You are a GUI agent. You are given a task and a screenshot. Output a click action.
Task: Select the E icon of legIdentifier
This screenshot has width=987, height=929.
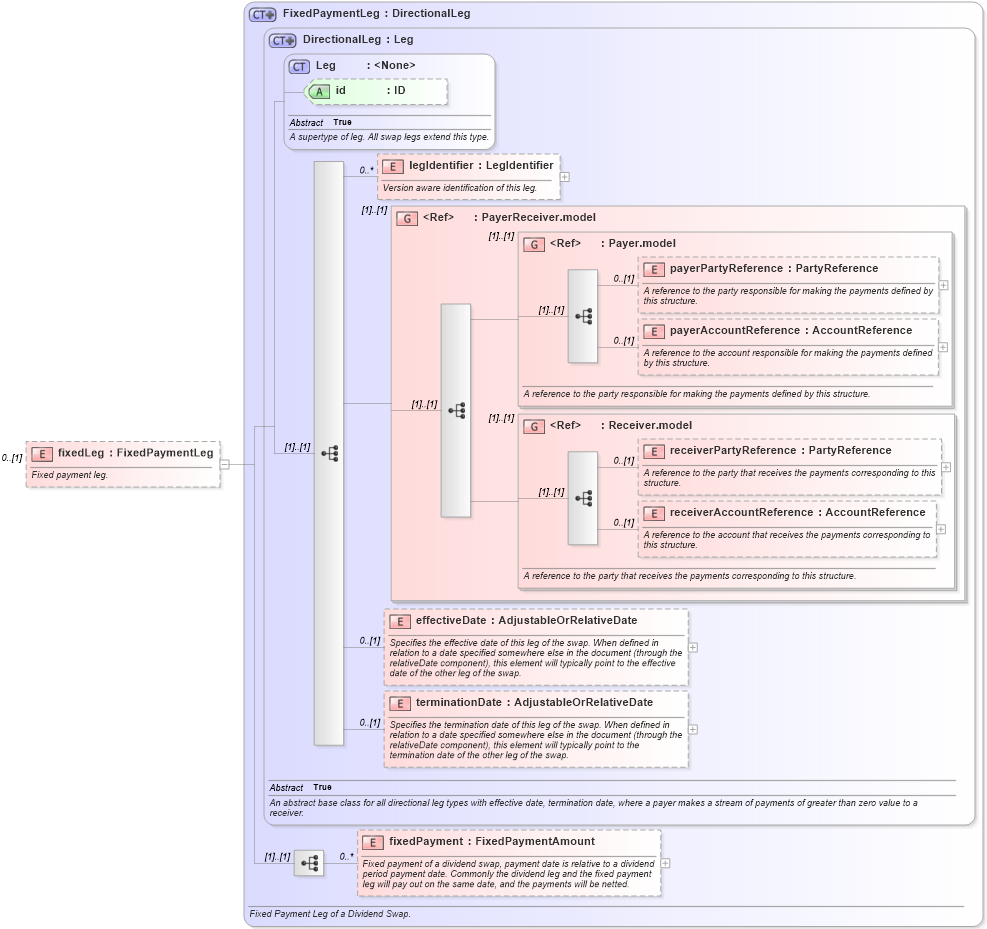click(391, 165)
